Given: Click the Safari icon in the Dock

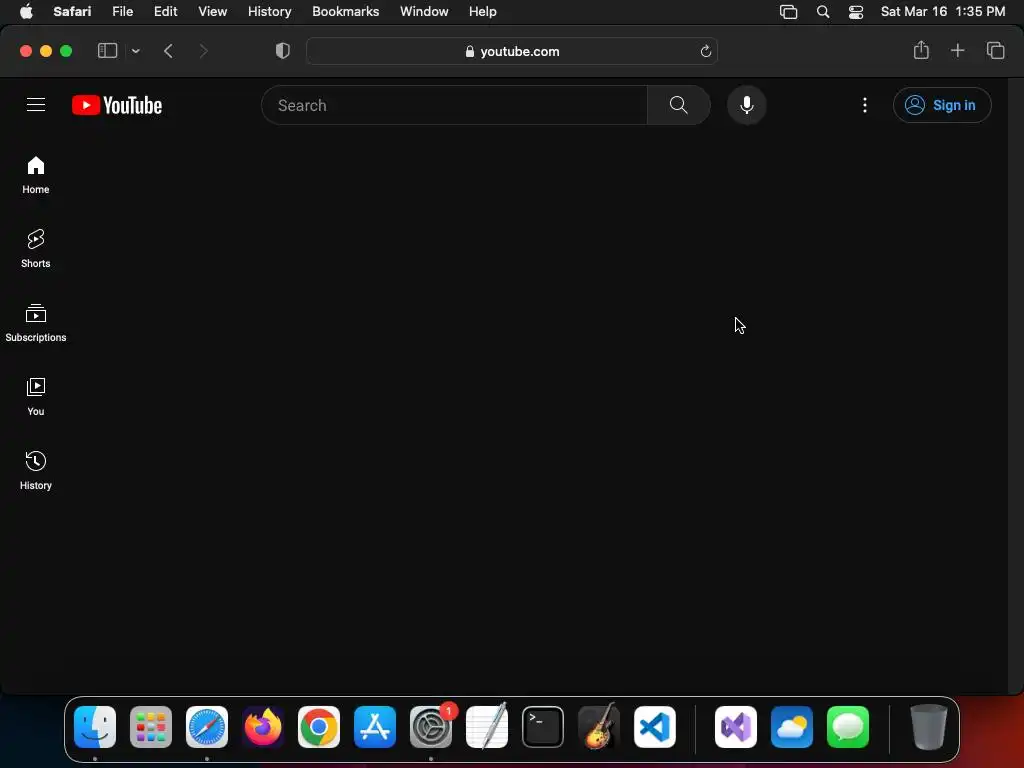Looking at the screenshot, I should coord(207,727).
